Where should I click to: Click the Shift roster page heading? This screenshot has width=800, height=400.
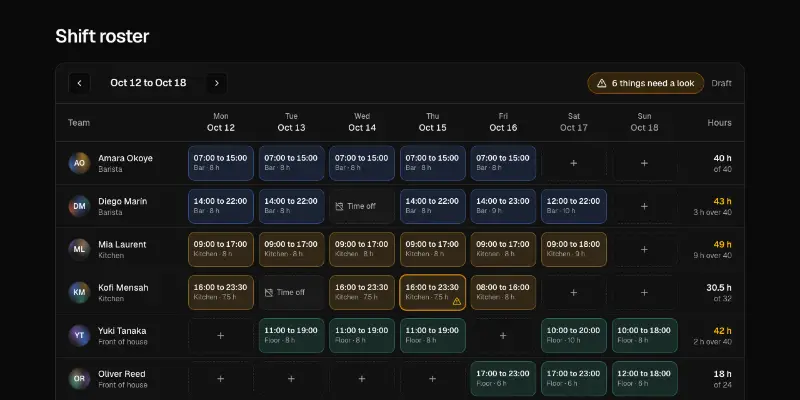tap(102, 36)
